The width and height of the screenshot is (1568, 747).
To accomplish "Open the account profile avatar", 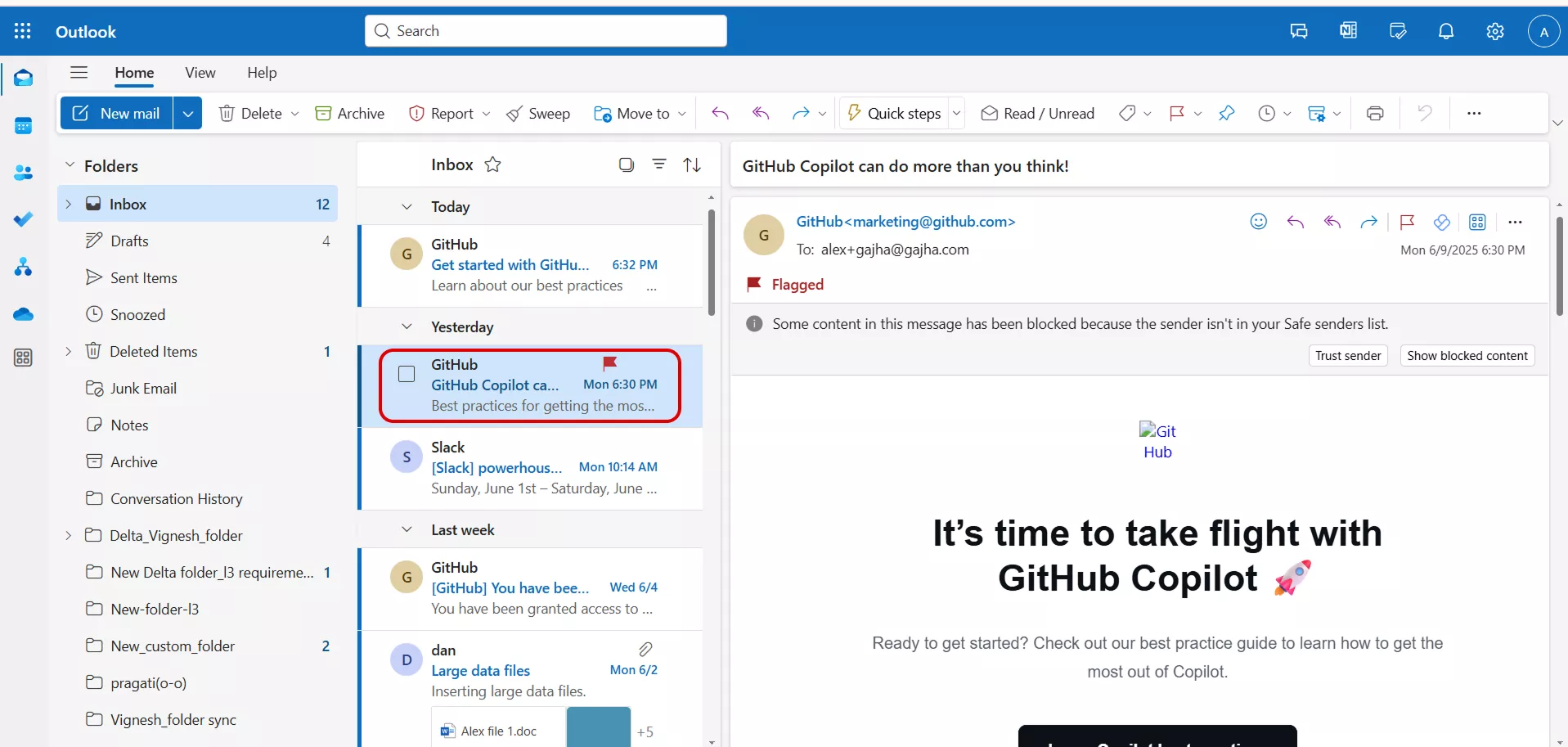I will [1543, 32].
